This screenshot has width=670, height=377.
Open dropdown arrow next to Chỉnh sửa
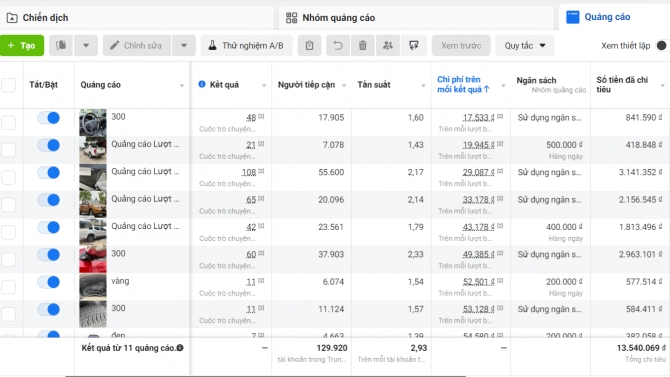click(184, 45)
